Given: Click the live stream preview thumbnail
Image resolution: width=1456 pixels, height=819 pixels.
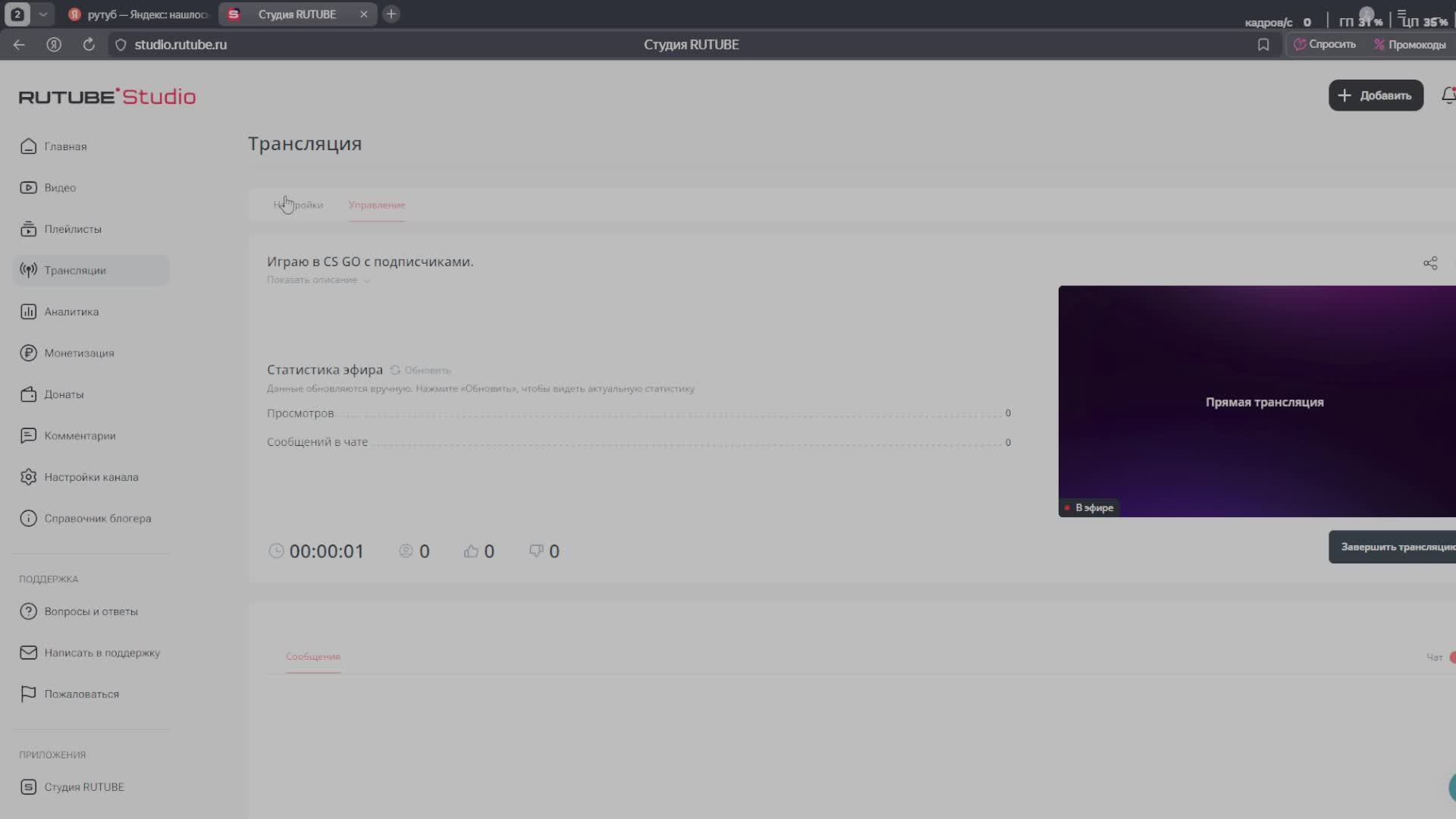Looking at the screenshot, I should coord(1257,401).
